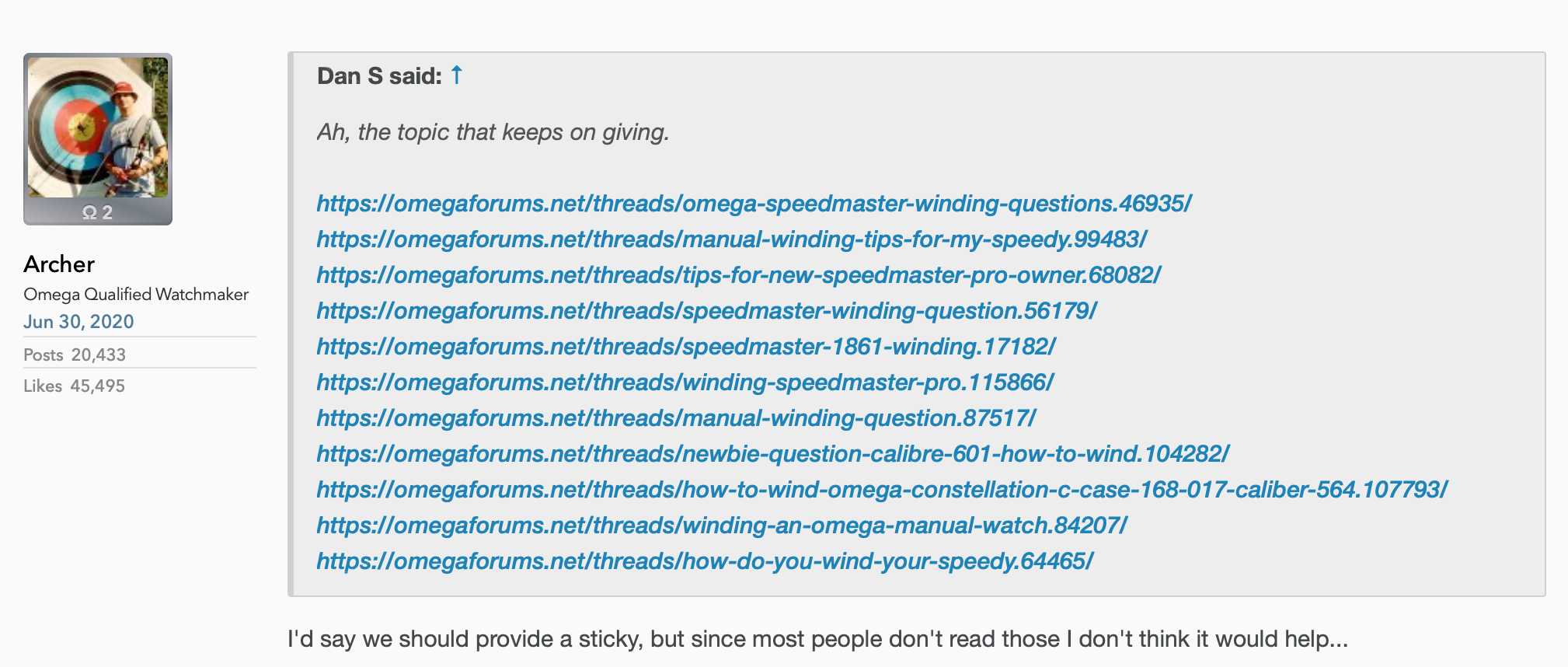Click the Omega badge under the avatar

[98, 212]
